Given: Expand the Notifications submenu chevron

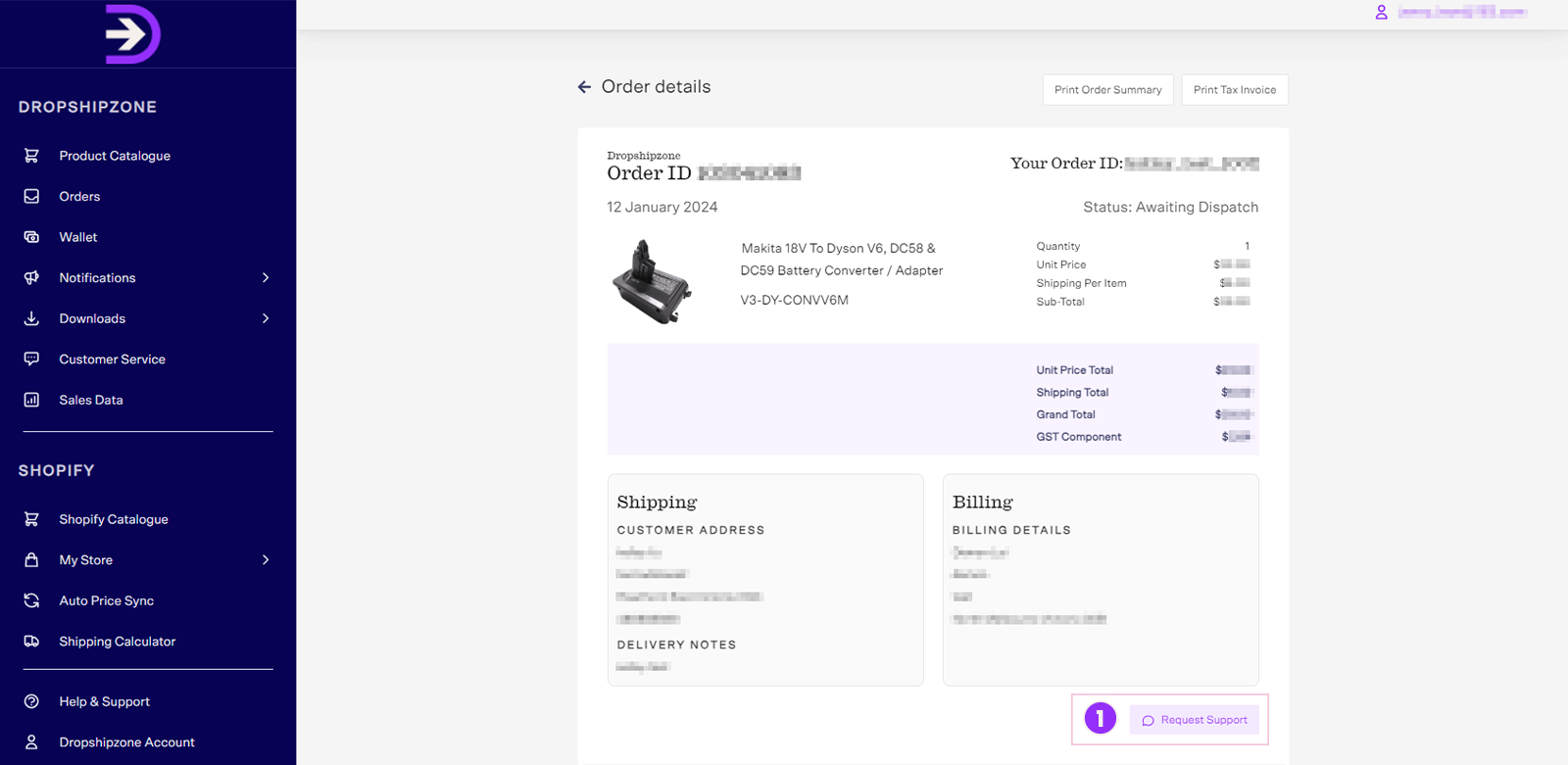Looking at the screenshot, I should [x=266, y=278].
